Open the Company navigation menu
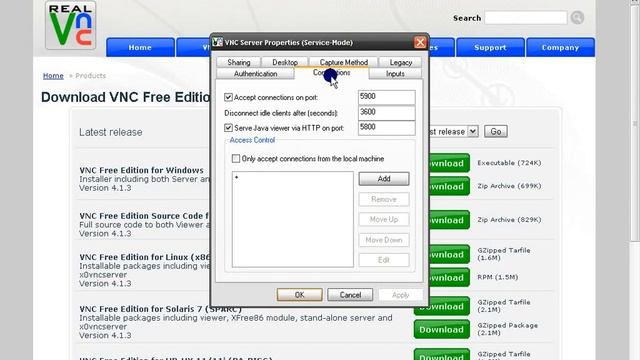The height and width of the screenshot is (360, 640). 560,47
